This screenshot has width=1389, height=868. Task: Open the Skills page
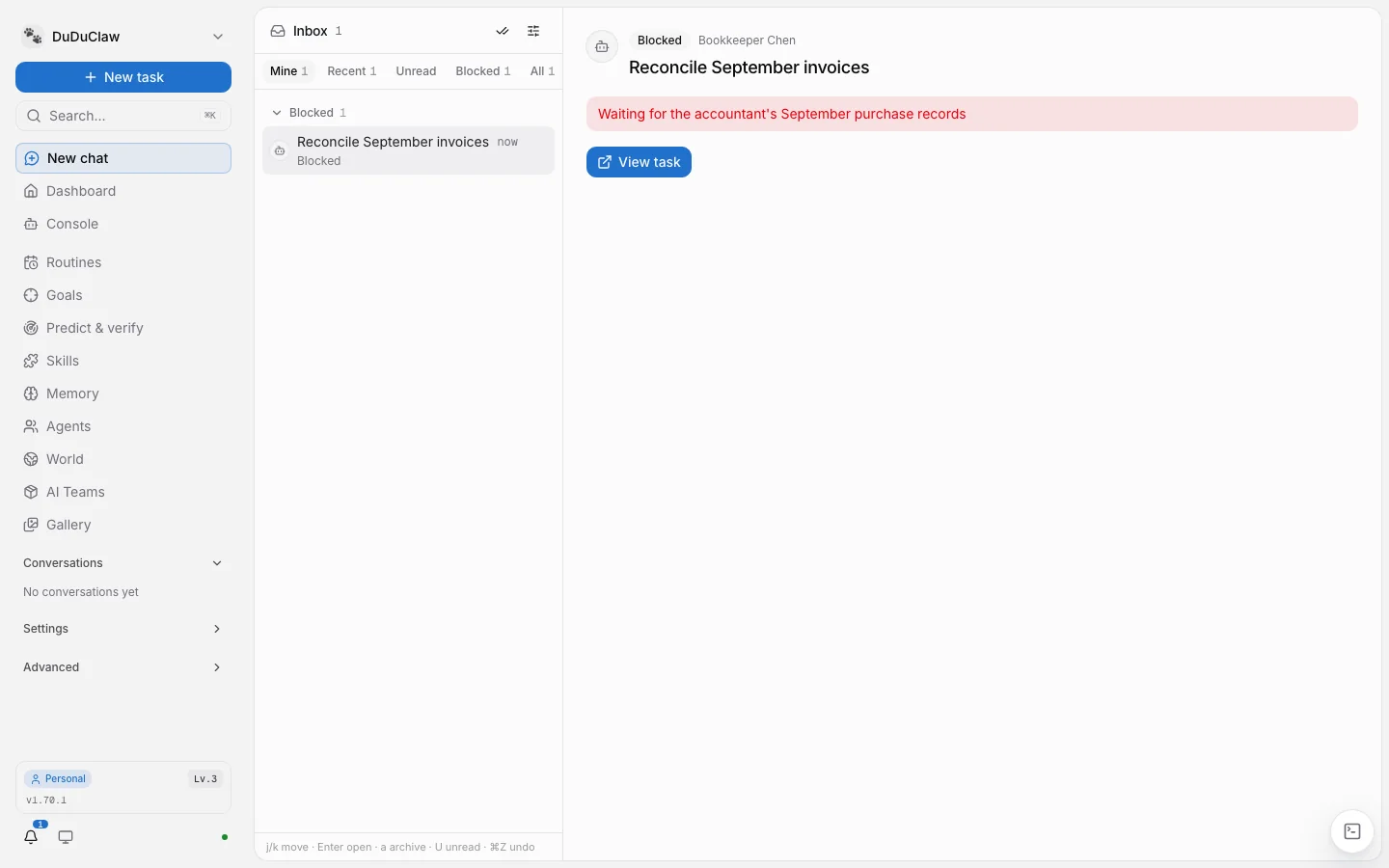click(123, 361)
